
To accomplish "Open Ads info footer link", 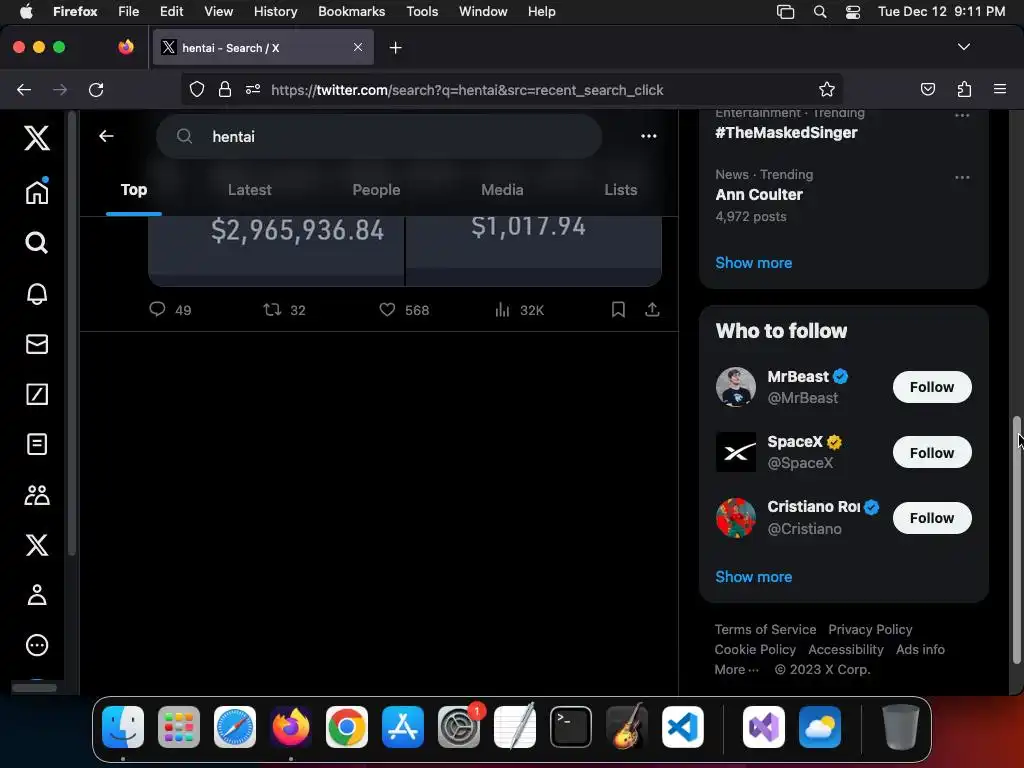I will [920, 649].
